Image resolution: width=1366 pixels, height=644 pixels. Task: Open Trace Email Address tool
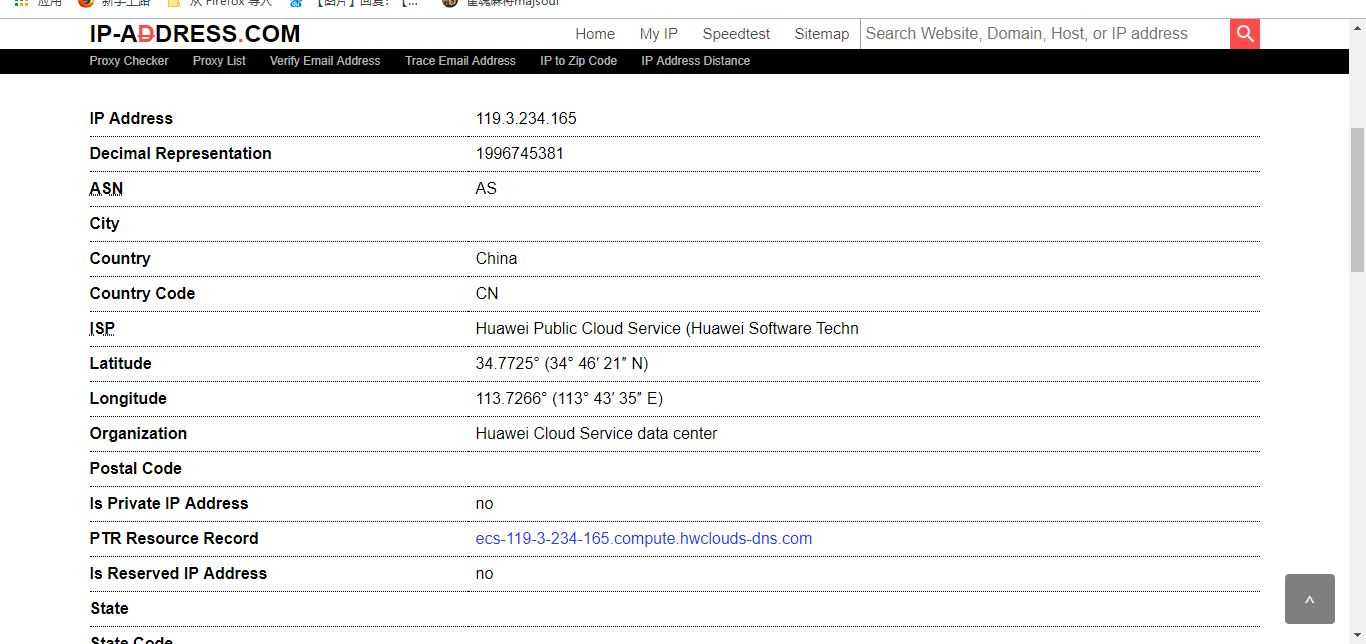(460, 61)
